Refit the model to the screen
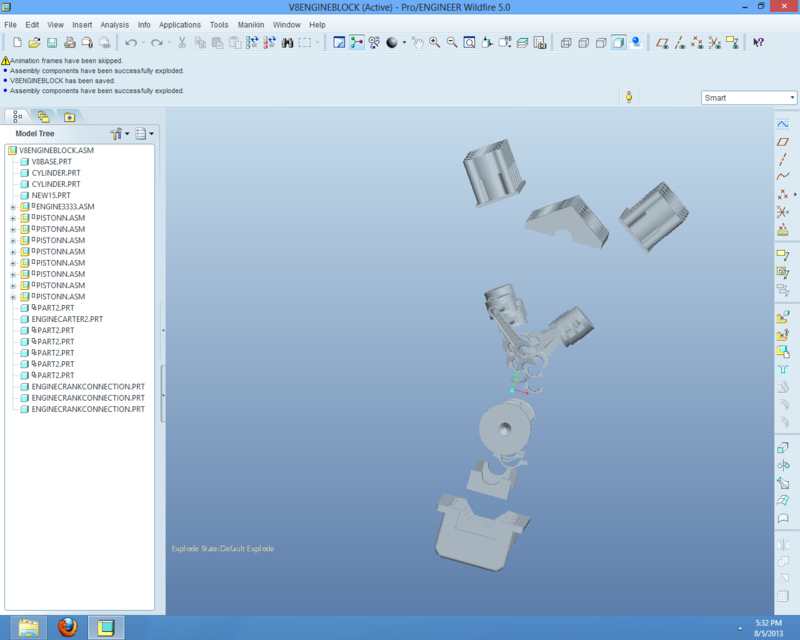 [469, 43]
